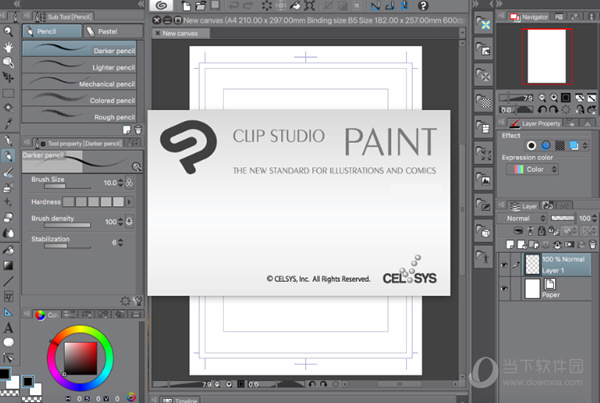Adjust the Brush Size stepper

pyautogui.click(x=121, y=183)
